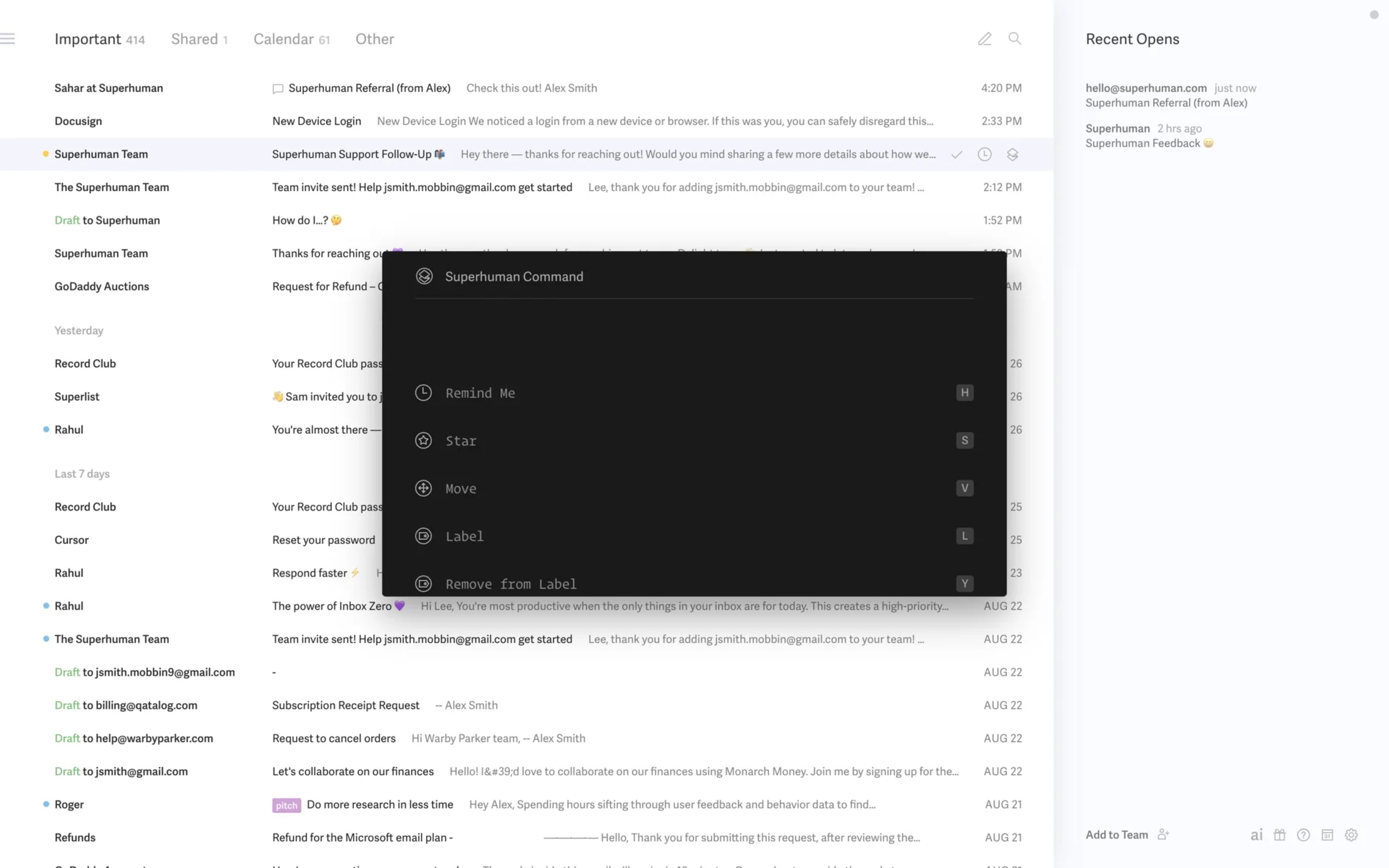Mark Superhuman Support Follow-Up done checkmark
Image resolution: width=1389 pixels, height=868 pixels.
pyautogui.click(x=956, y=155)
